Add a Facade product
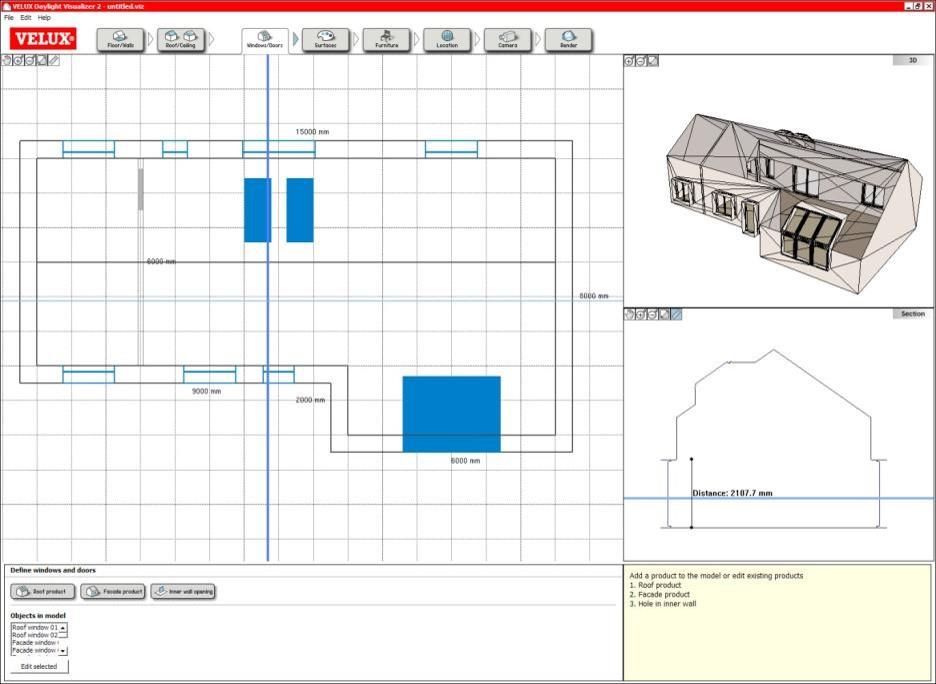This screenshot has width=936, height=684. 113,592
